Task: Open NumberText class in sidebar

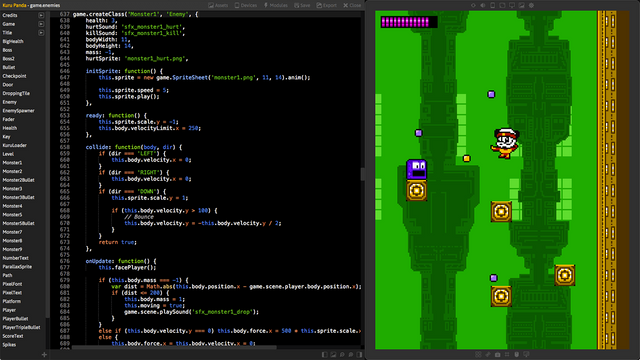Action: point(16,258)
